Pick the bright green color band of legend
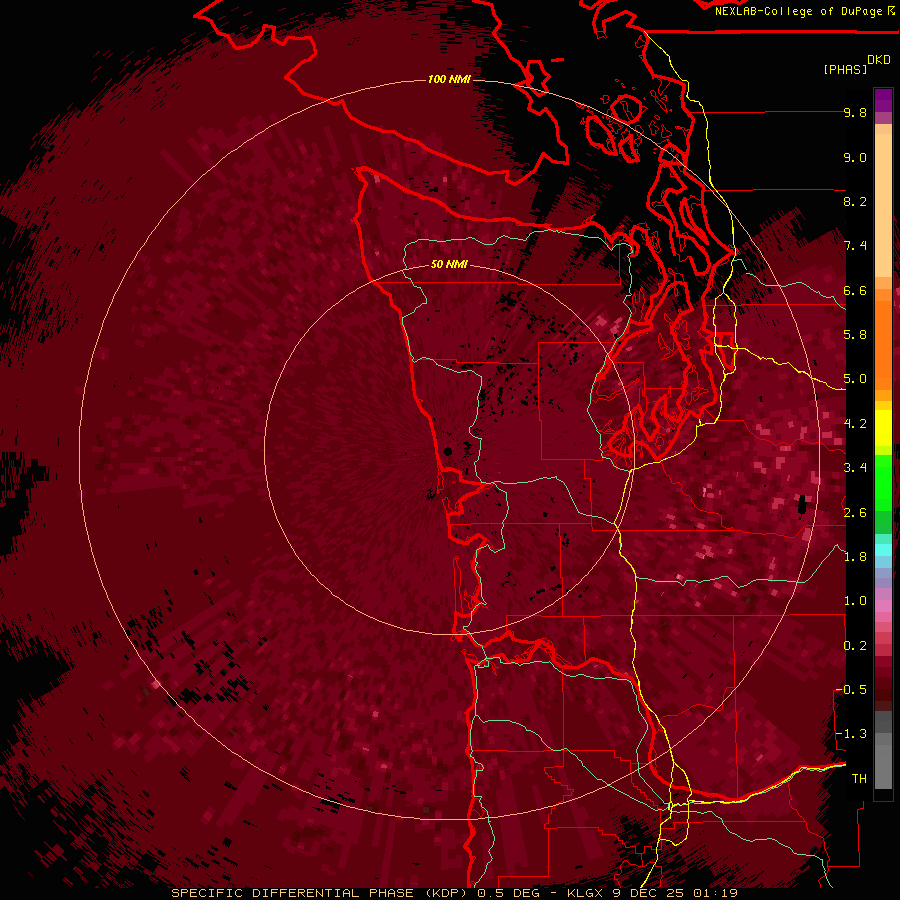The width and height of the screenshot is (900, 900). coord(883,483)
